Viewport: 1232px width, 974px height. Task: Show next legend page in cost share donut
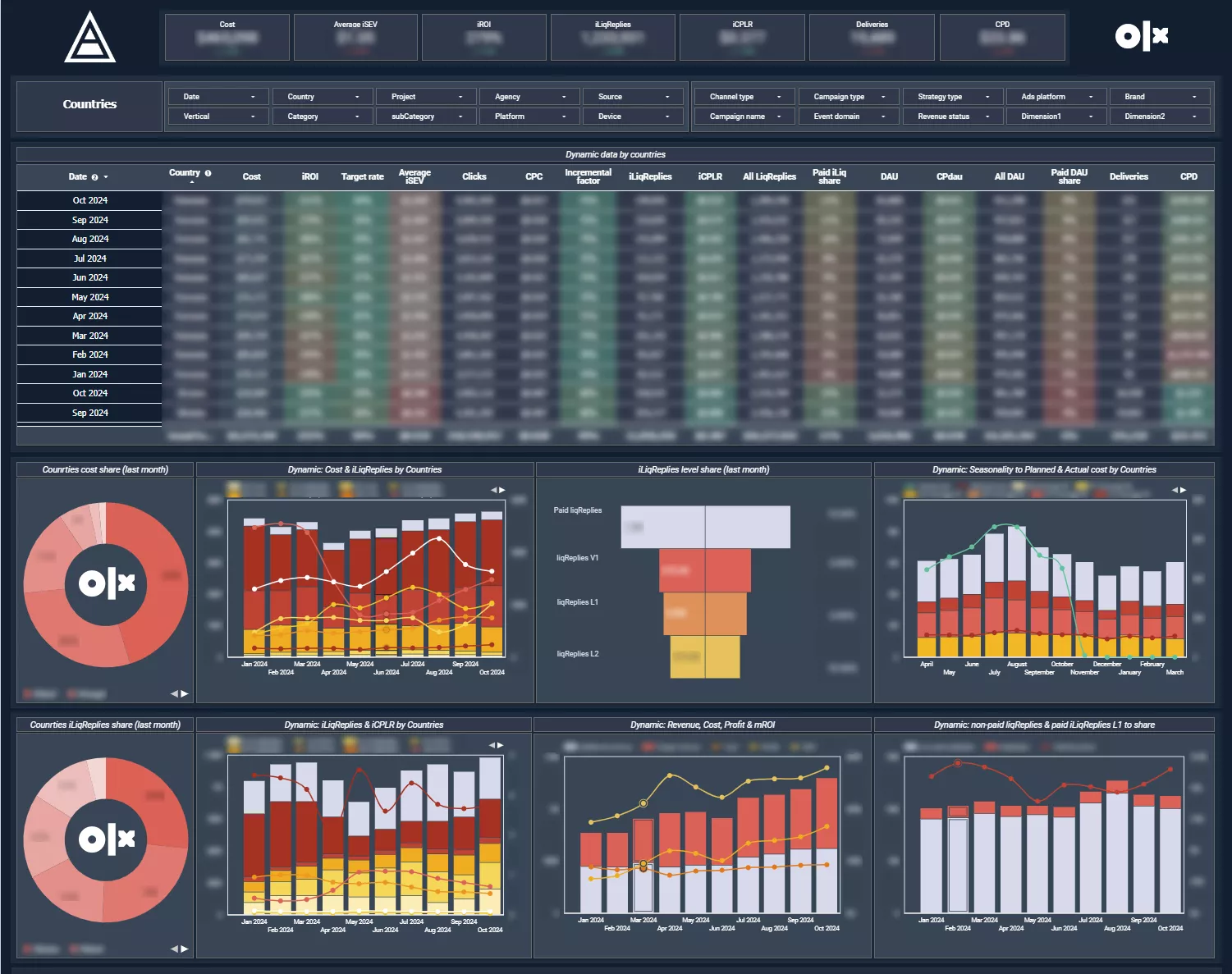pos(185,694)
